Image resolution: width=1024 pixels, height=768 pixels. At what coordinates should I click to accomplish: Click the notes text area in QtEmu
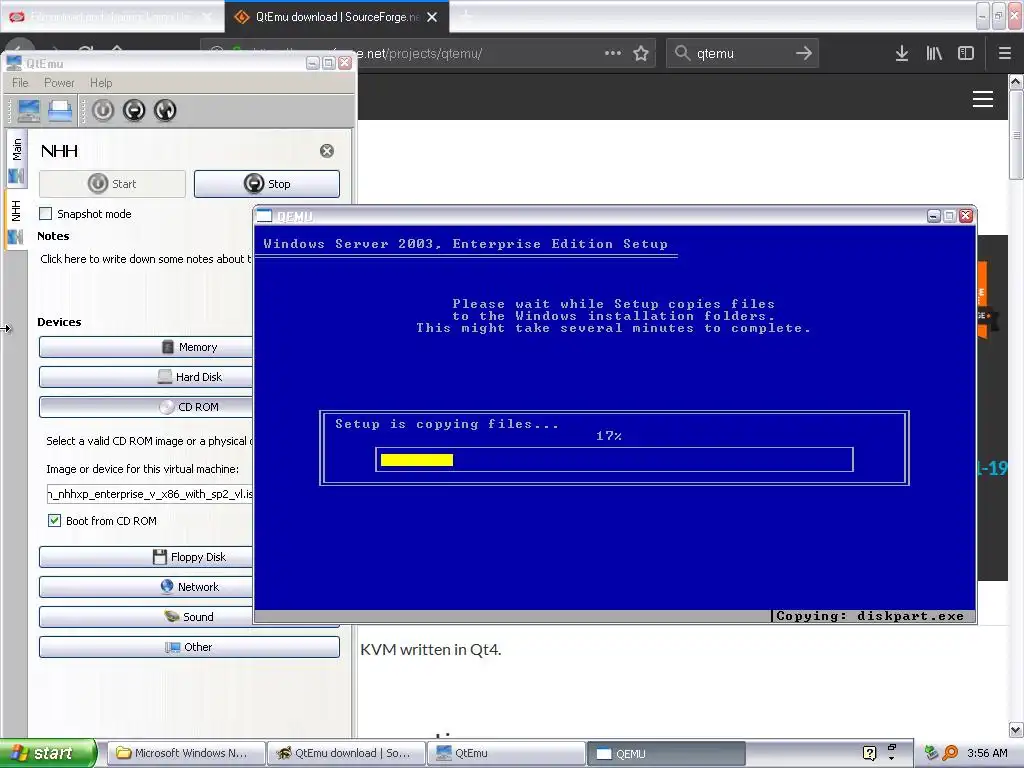coord(146,259)
